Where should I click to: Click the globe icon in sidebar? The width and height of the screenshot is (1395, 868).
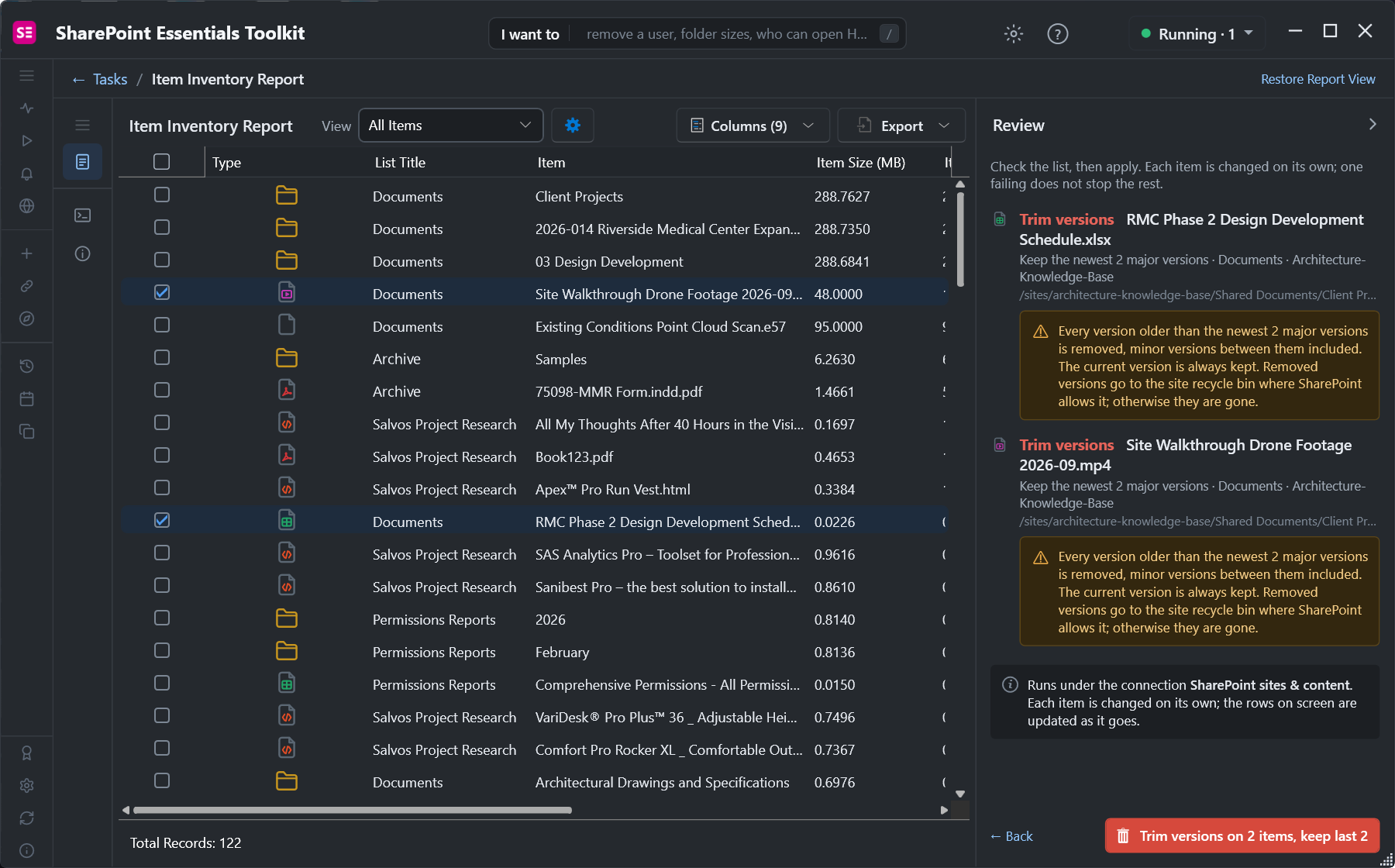click(26, 206)
